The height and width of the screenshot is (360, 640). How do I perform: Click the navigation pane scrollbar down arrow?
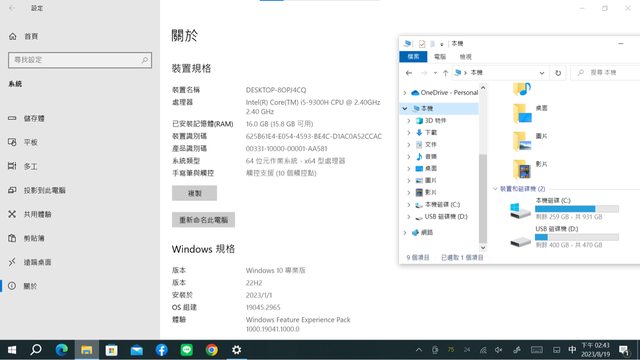[483, 247]
